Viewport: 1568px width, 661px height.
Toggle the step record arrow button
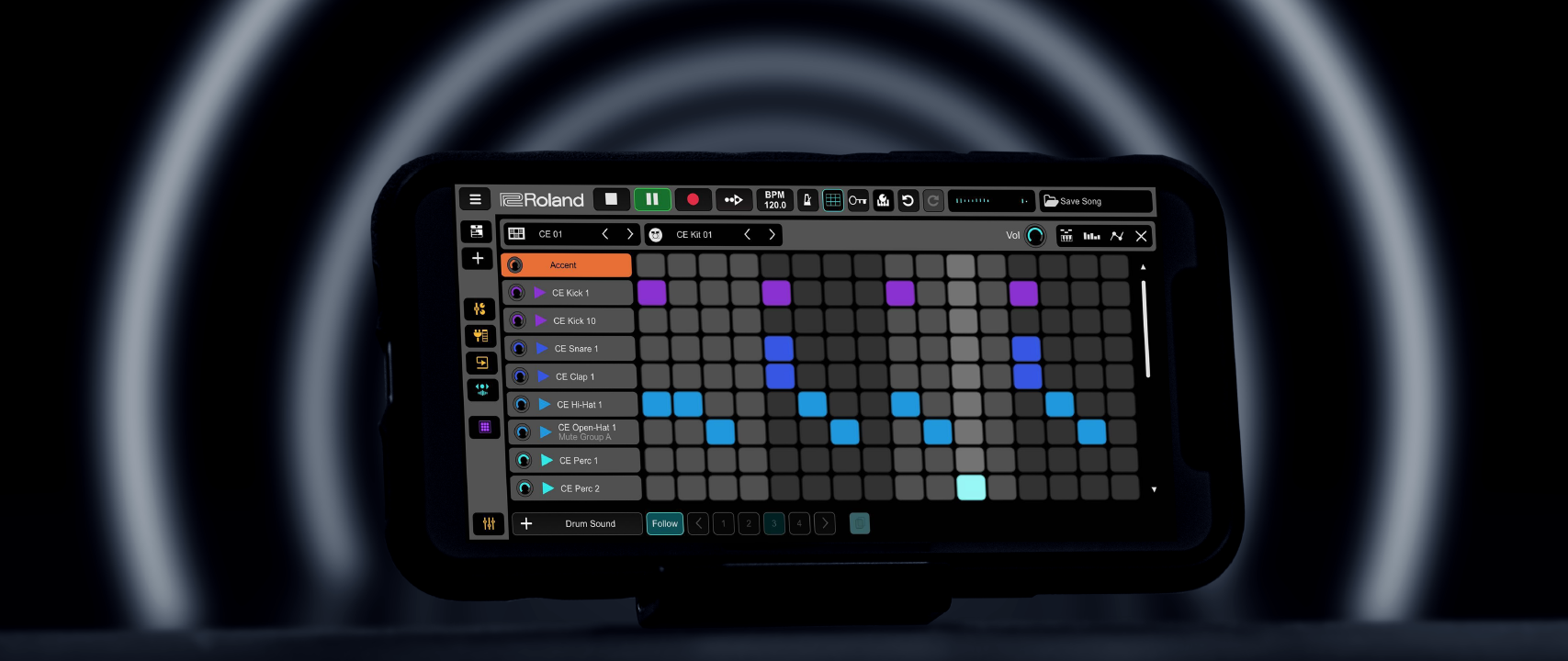[734, 199]
